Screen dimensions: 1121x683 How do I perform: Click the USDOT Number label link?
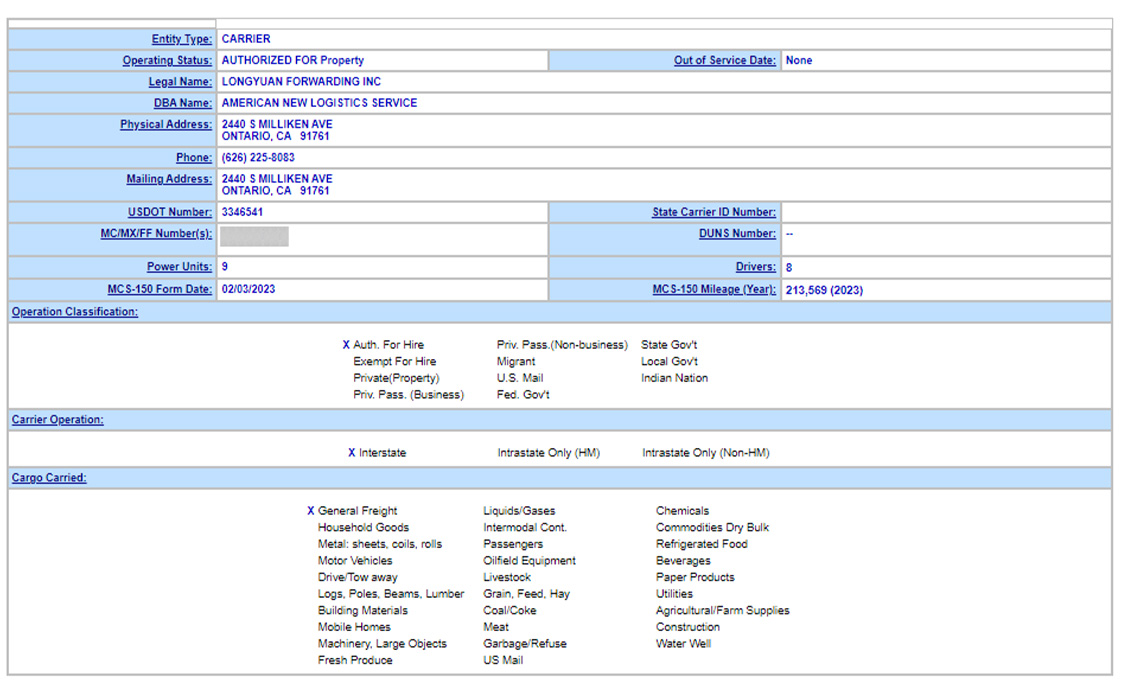click(170, 212)
